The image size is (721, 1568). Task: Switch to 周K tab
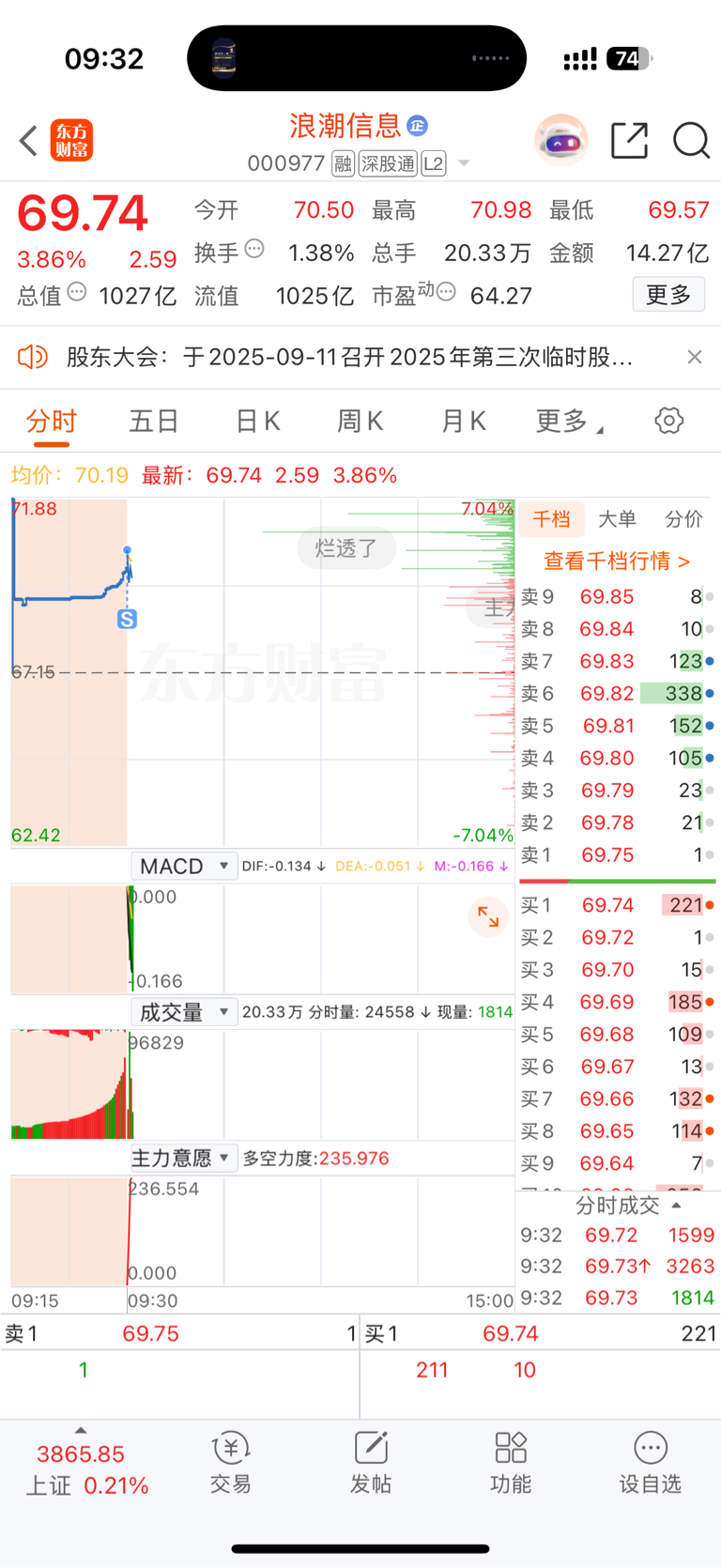(x=360, y=422)
